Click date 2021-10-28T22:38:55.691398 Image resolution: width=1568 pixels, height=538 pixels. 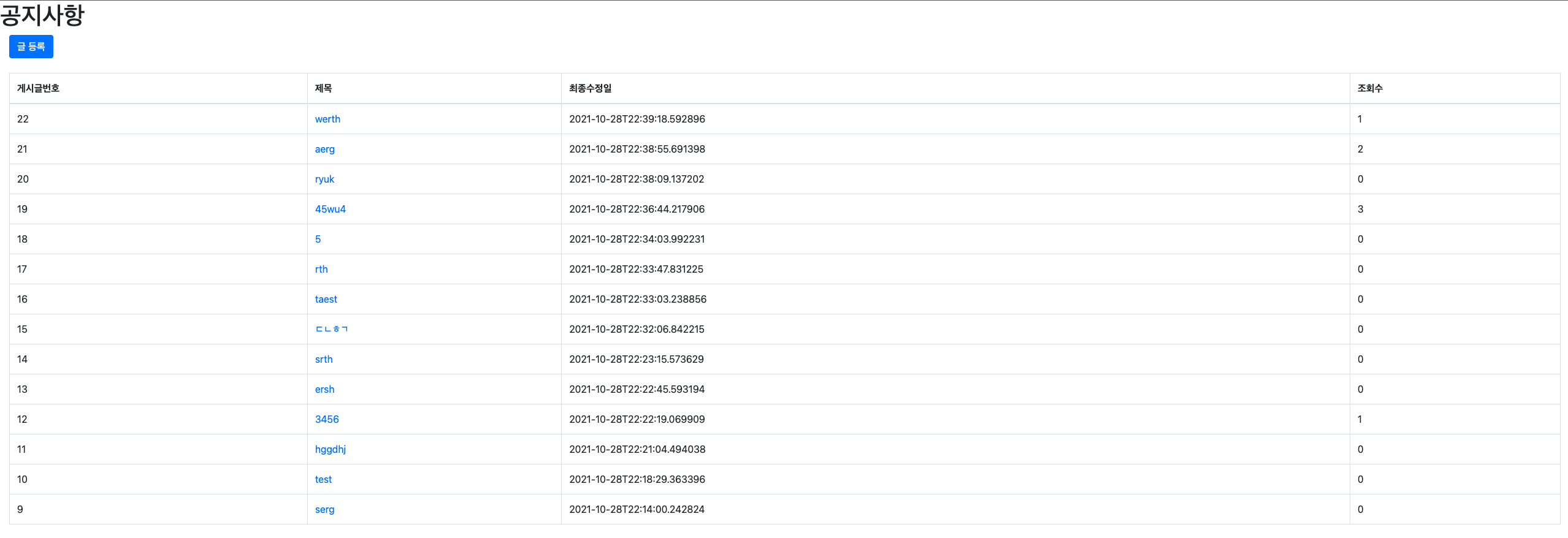coord(637,149)
